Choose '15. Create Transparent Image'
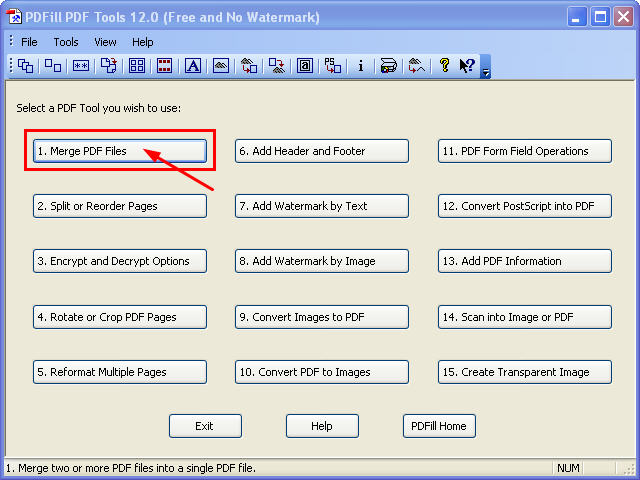 (x=525, y=372)
